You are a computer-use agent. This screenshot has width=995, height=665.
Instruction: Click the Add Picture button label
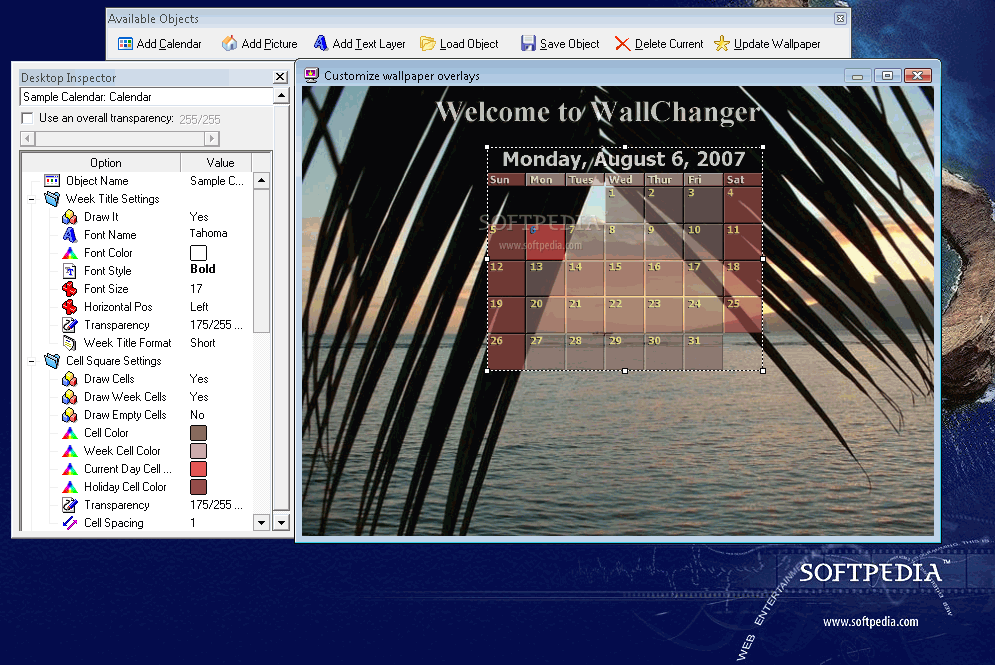(x=269, y=44)
